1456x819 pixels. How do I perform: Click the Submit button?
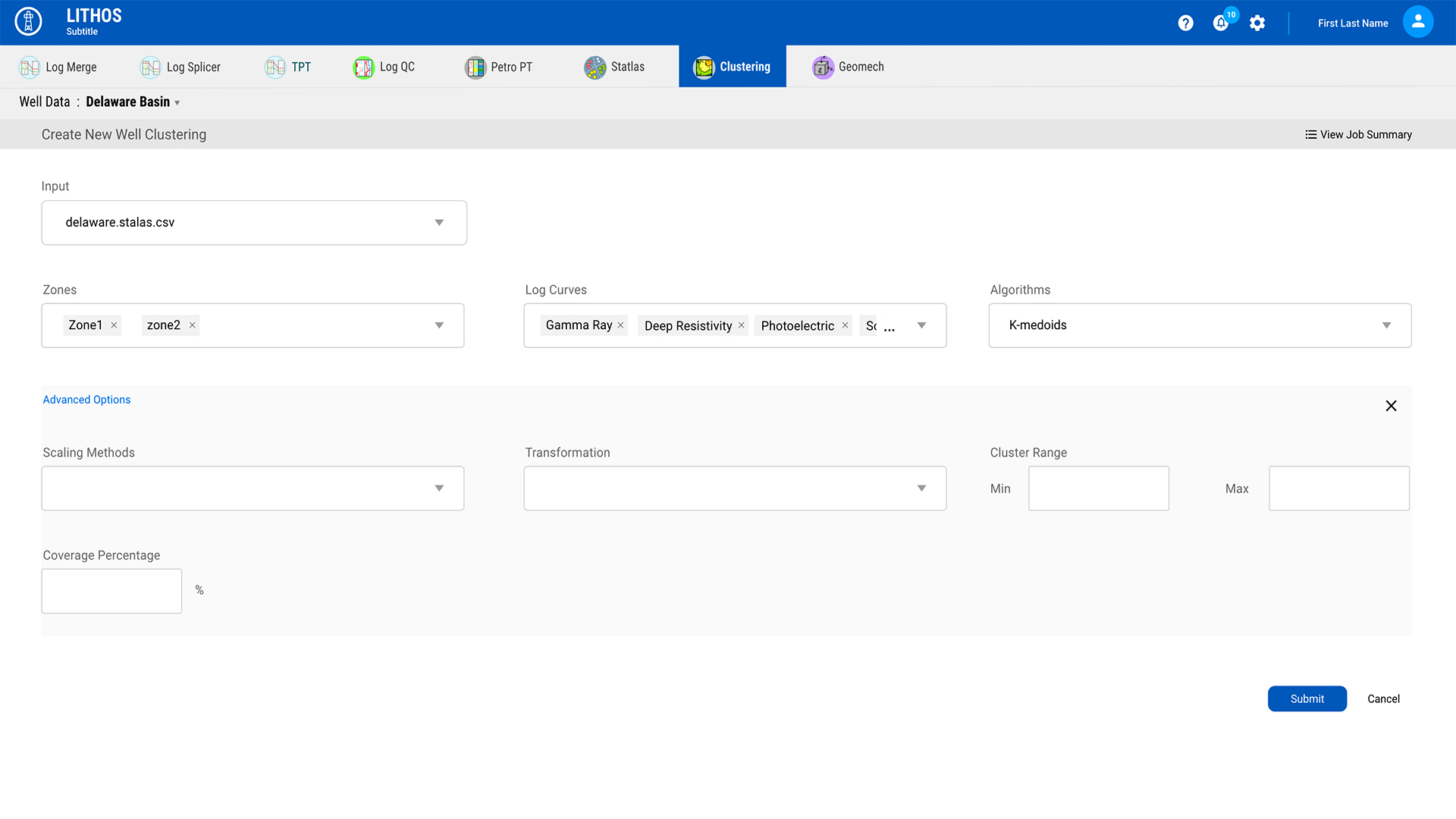(1307, 698)
